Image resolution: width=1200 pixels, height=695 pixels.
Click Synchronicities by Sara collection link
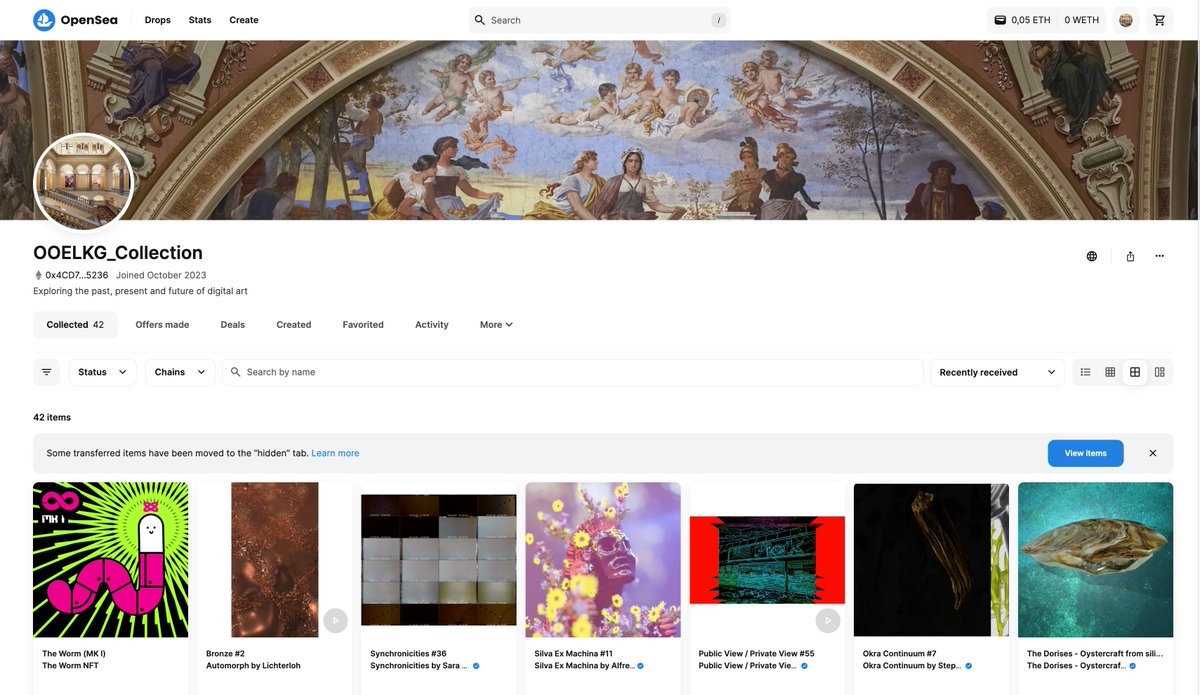coord(419,666)
